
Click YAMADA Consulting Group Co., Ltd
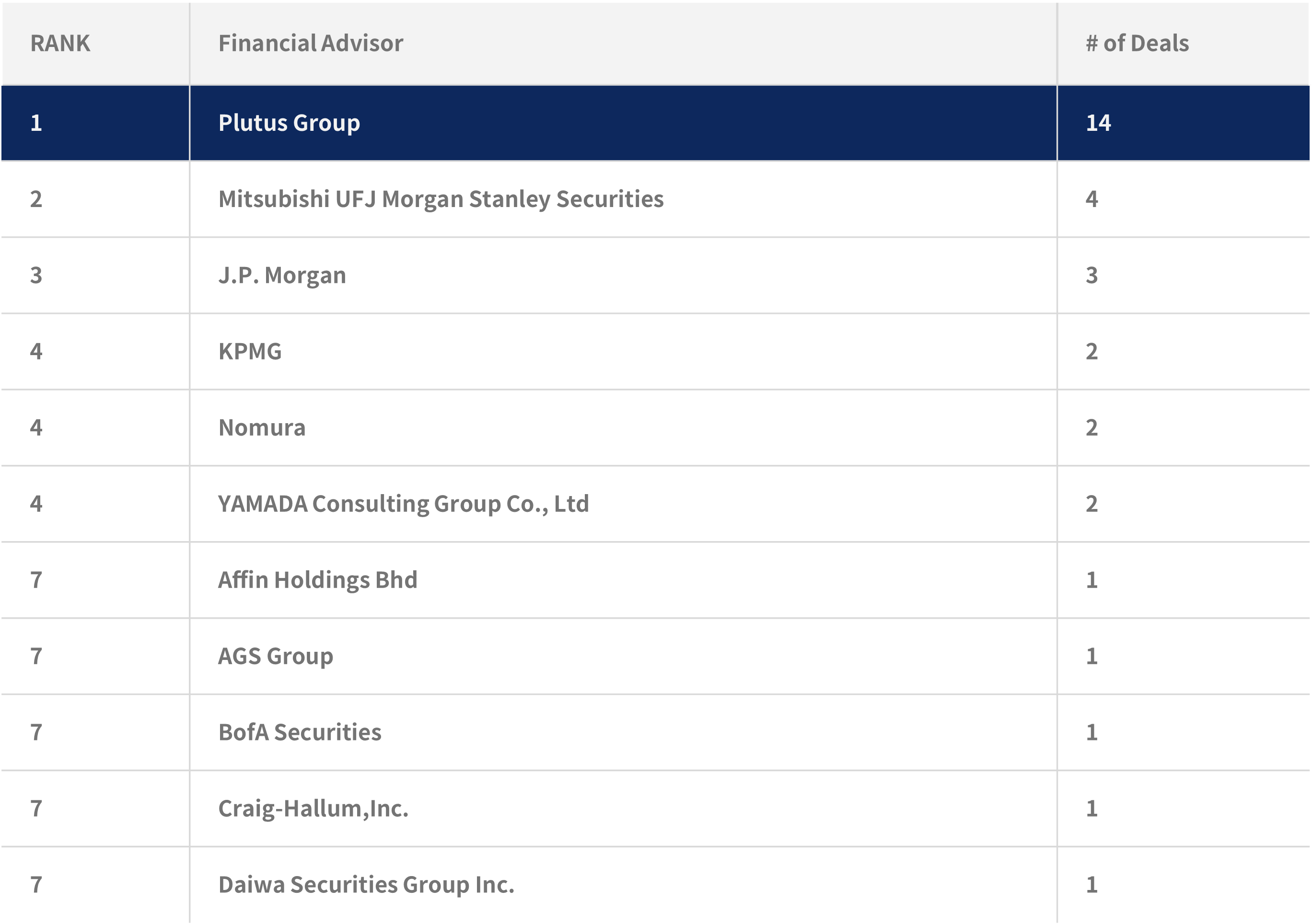pos(403,503)
